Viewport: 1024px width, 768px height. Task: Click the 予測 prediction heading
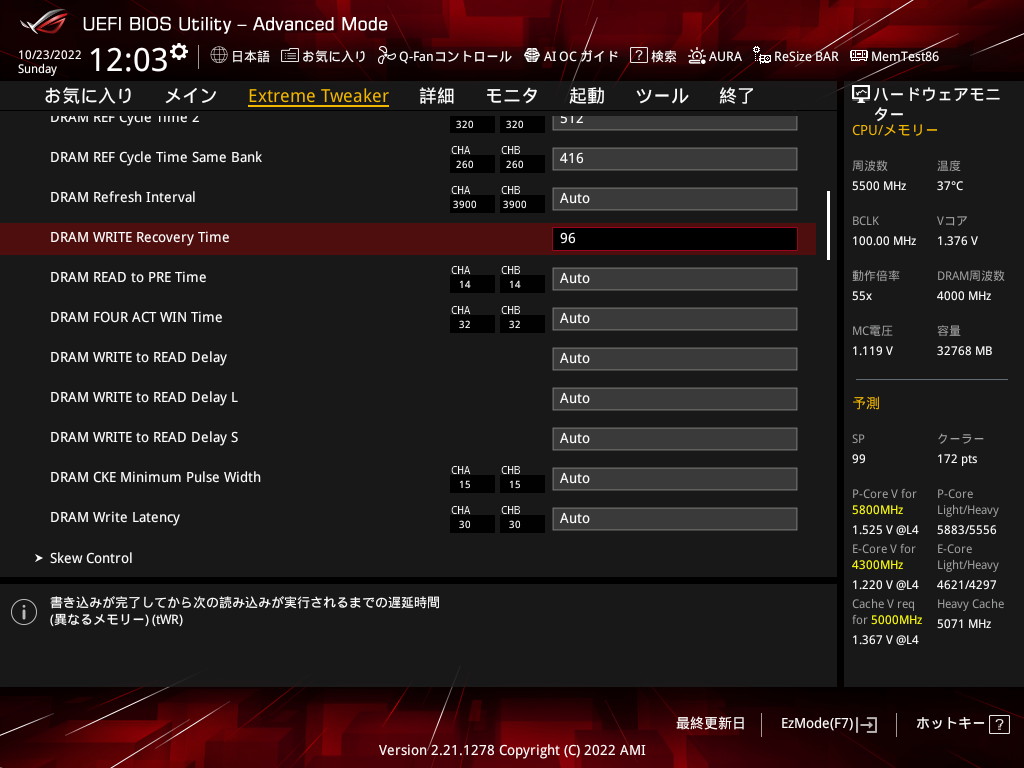(x=866, y=403)
